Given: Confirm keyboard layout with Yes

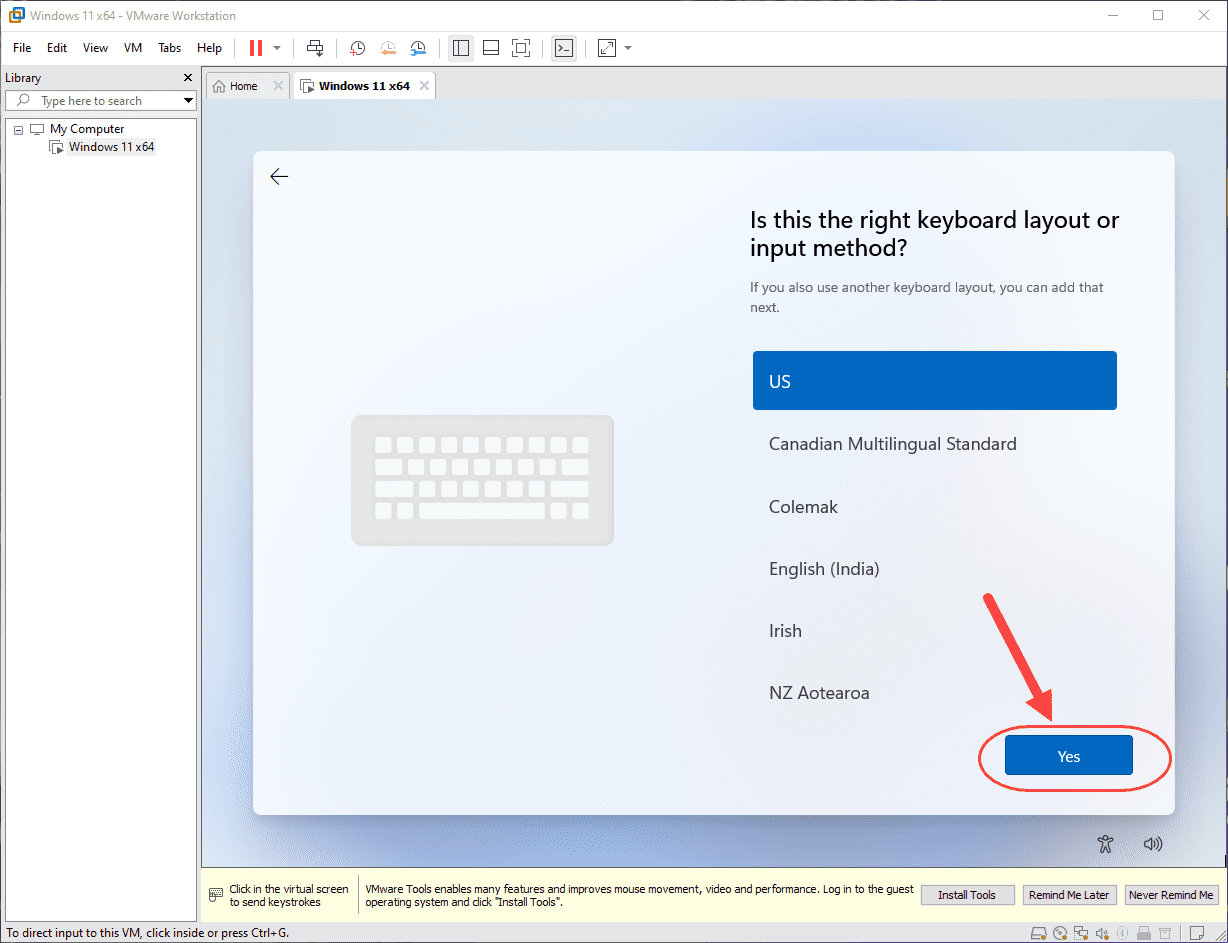Looking at the screenshot, I should [1068, 756].
